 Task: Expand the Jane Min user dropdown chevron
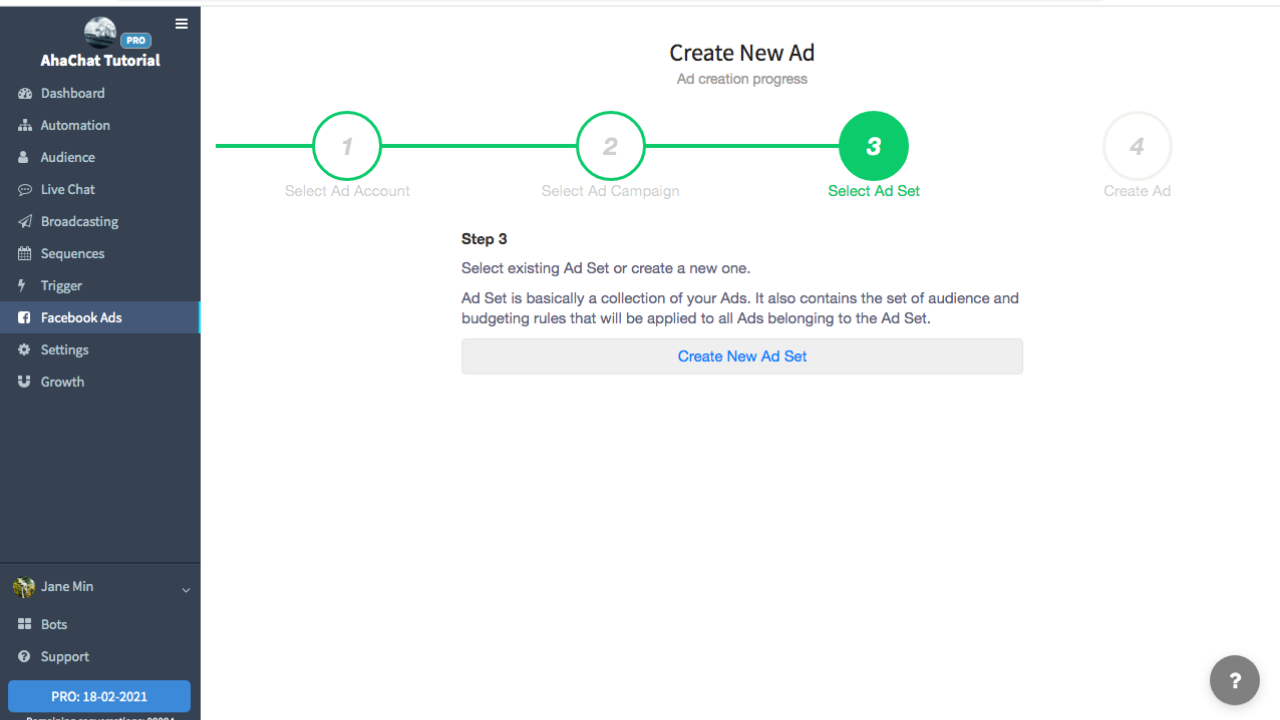tap(185, 590)
